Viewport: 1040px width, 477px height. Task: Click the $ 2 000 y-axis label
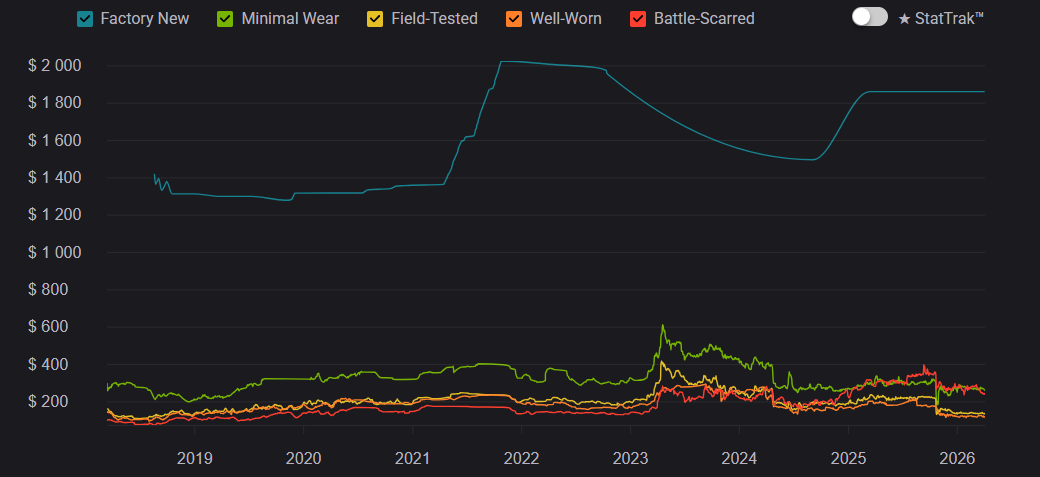[x=55, y=66]
